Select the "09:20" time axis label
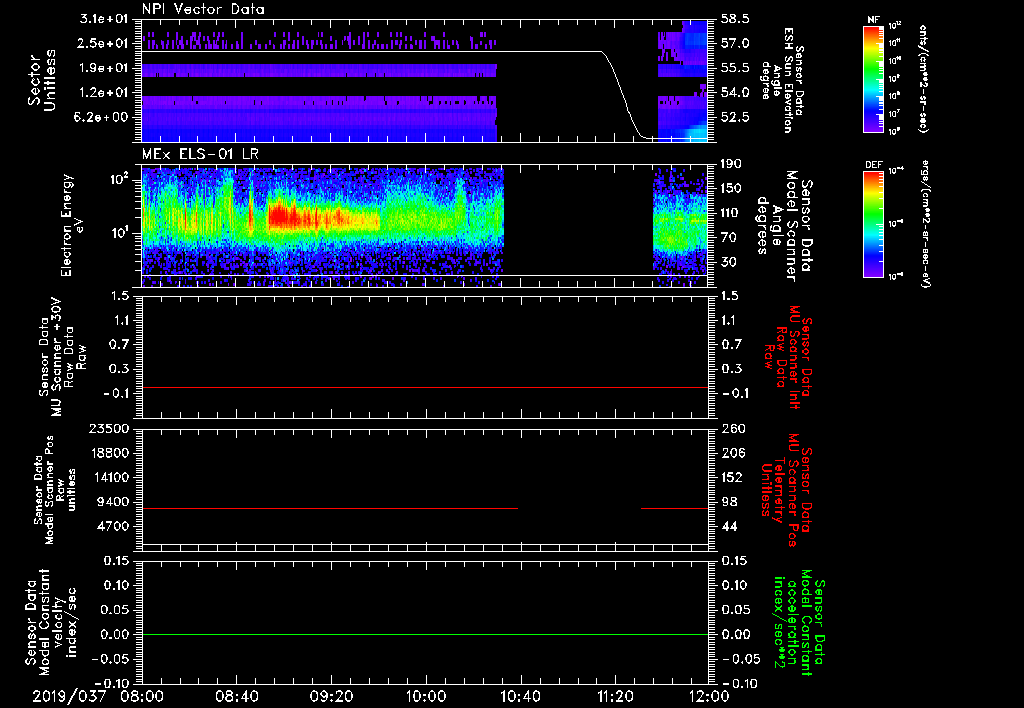 coord(331,696)
